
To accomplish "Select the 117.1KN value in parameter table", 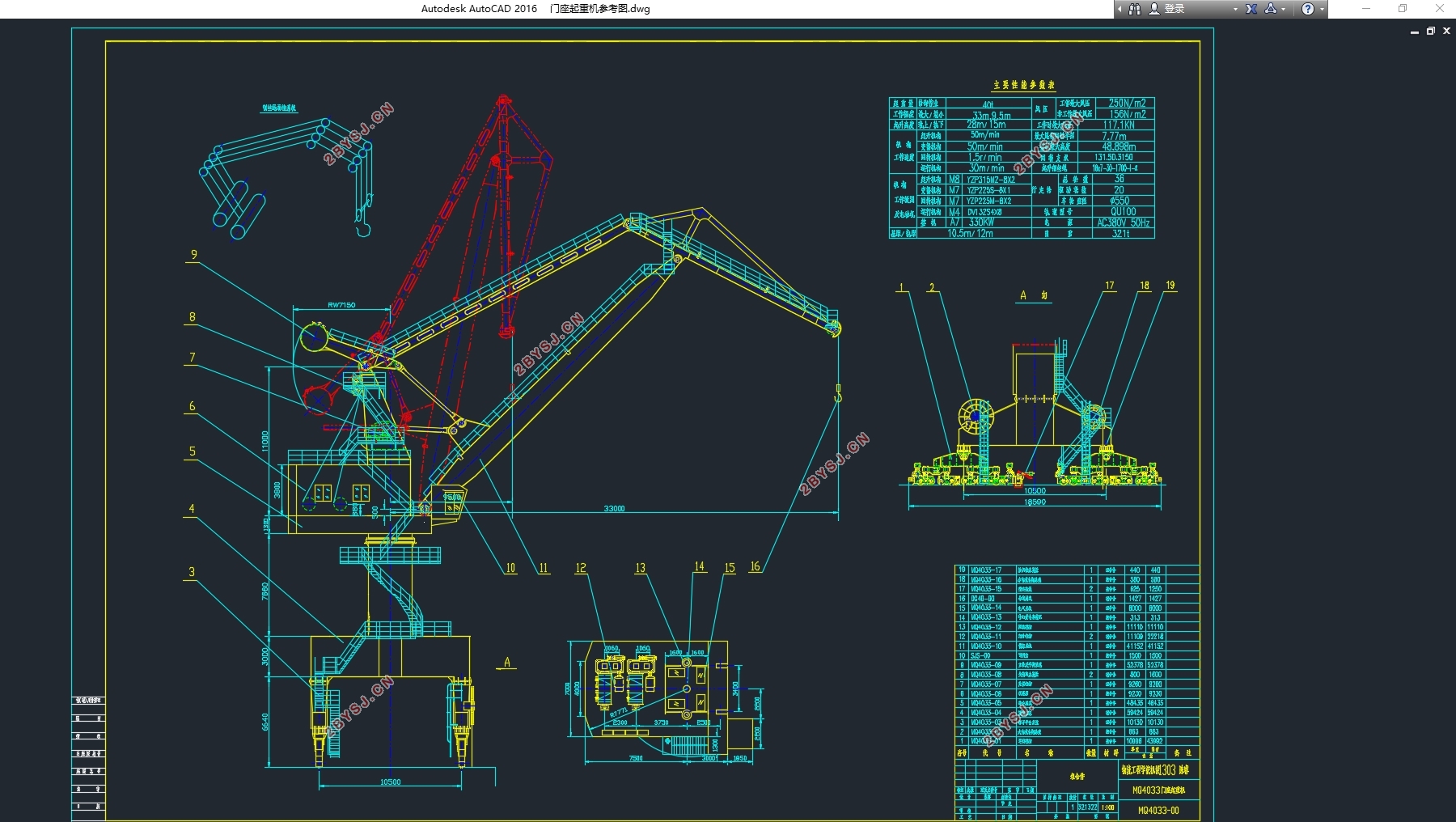I will [x=1118, y=125].
